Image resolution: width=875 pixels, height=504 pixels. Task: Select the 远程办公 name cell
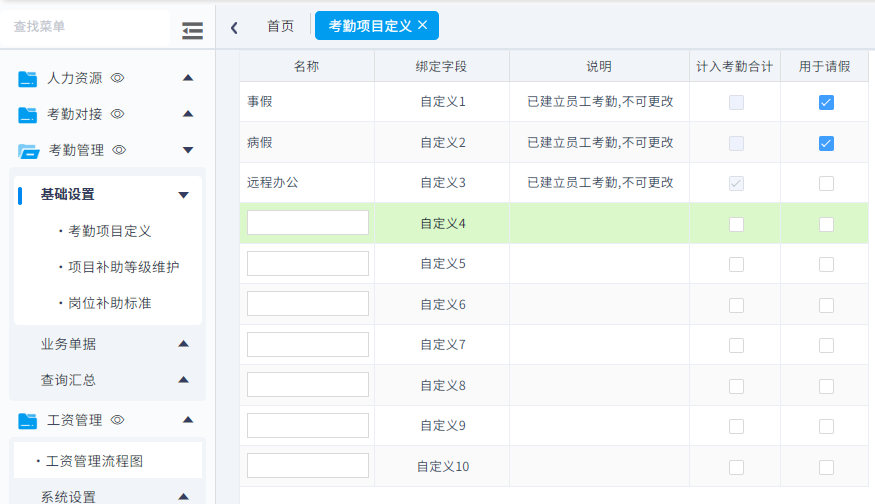click(307, 183)
